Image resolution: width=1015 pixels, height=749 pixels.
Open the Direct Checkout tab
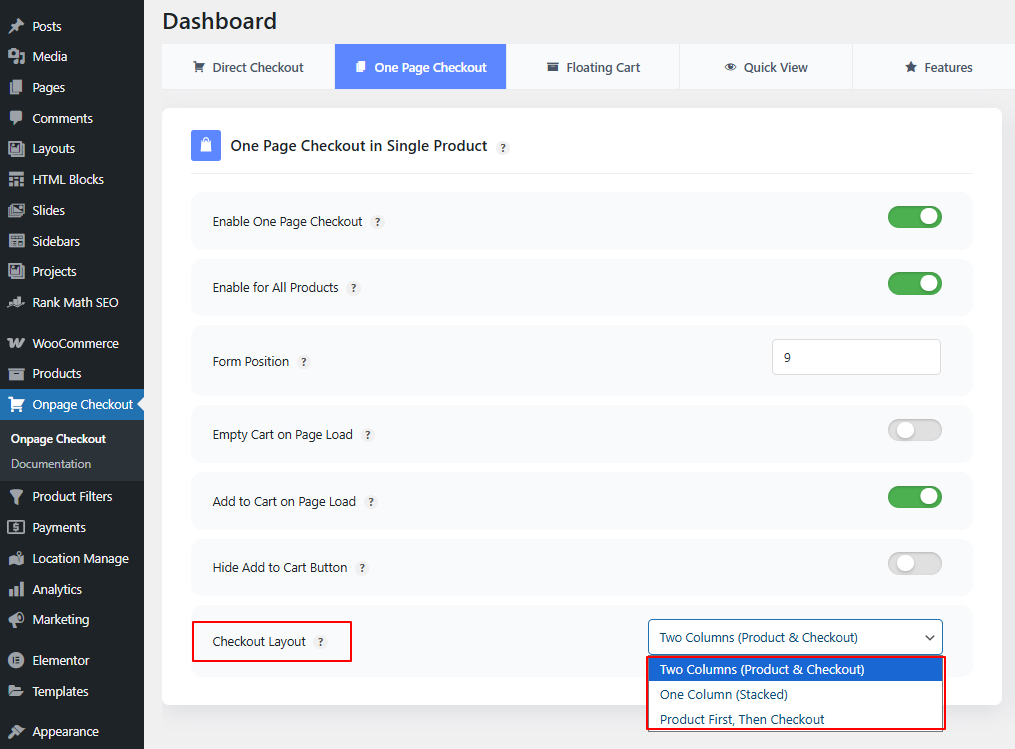248,67
